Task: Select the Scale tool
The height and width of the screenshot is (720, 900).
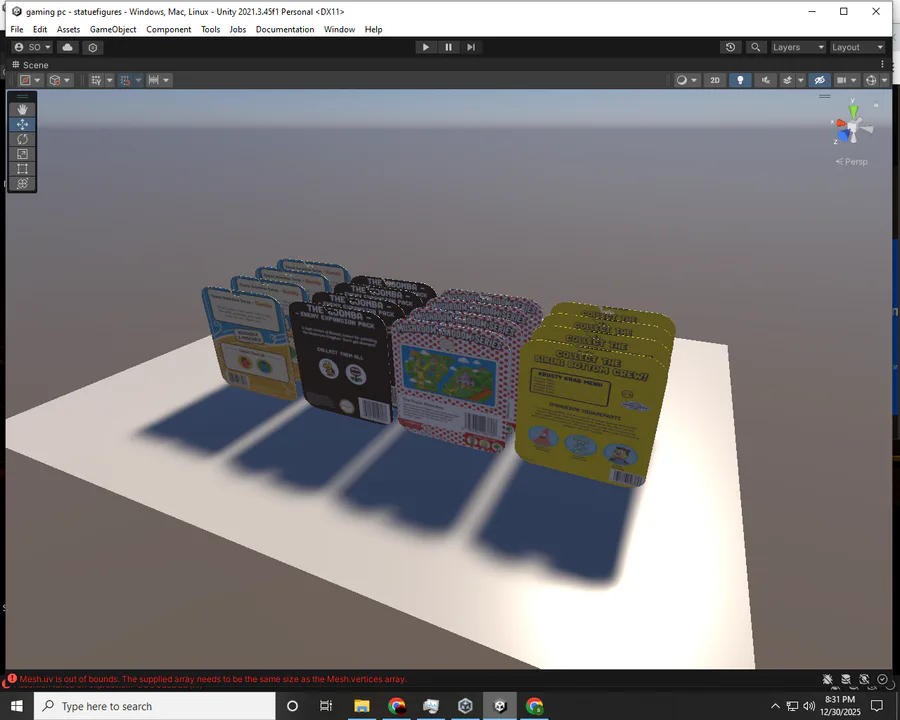Action: [22, 154]
